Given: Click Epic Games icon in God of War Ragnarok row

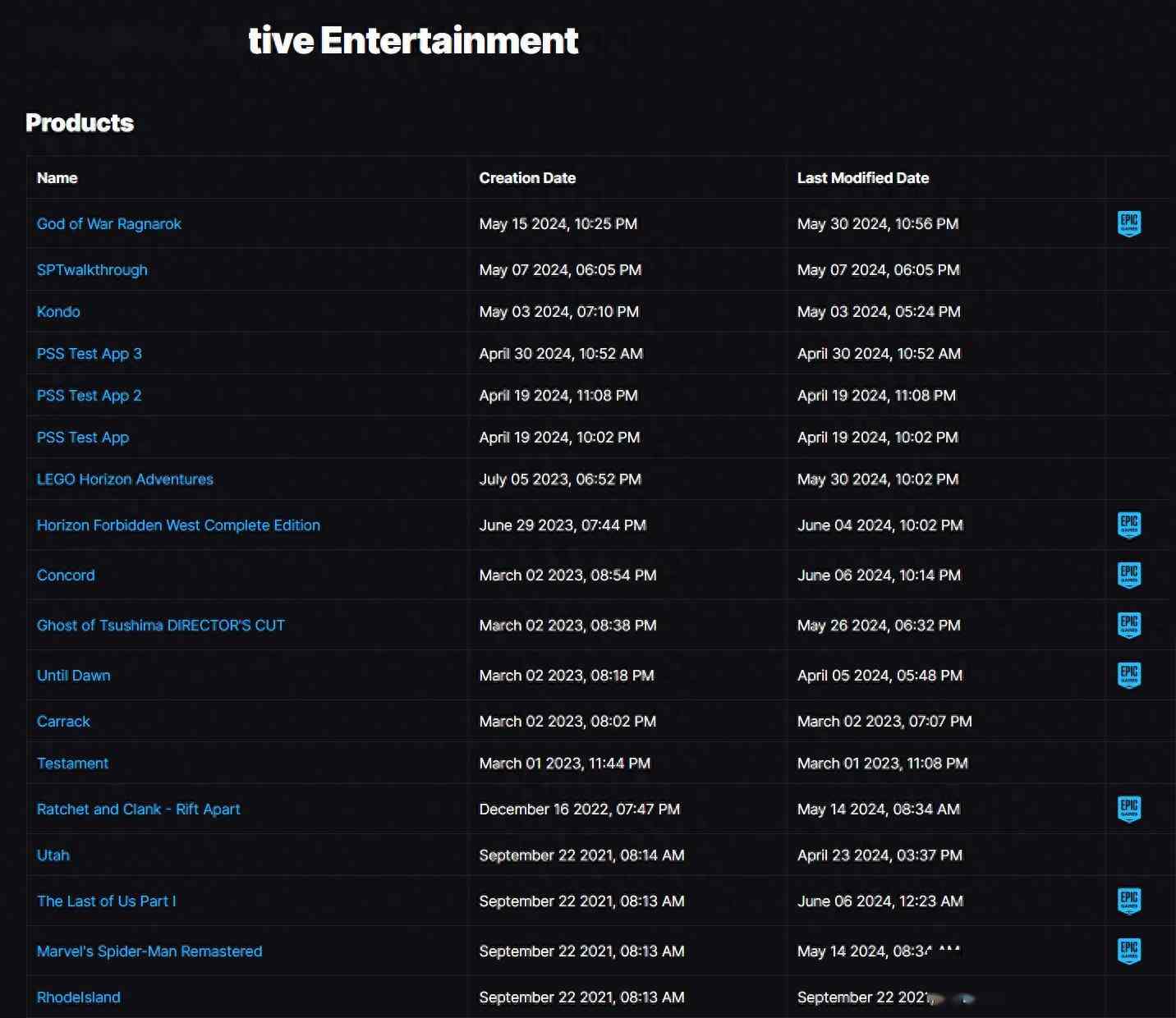Looking at the screenshot, I should 1129,223.
